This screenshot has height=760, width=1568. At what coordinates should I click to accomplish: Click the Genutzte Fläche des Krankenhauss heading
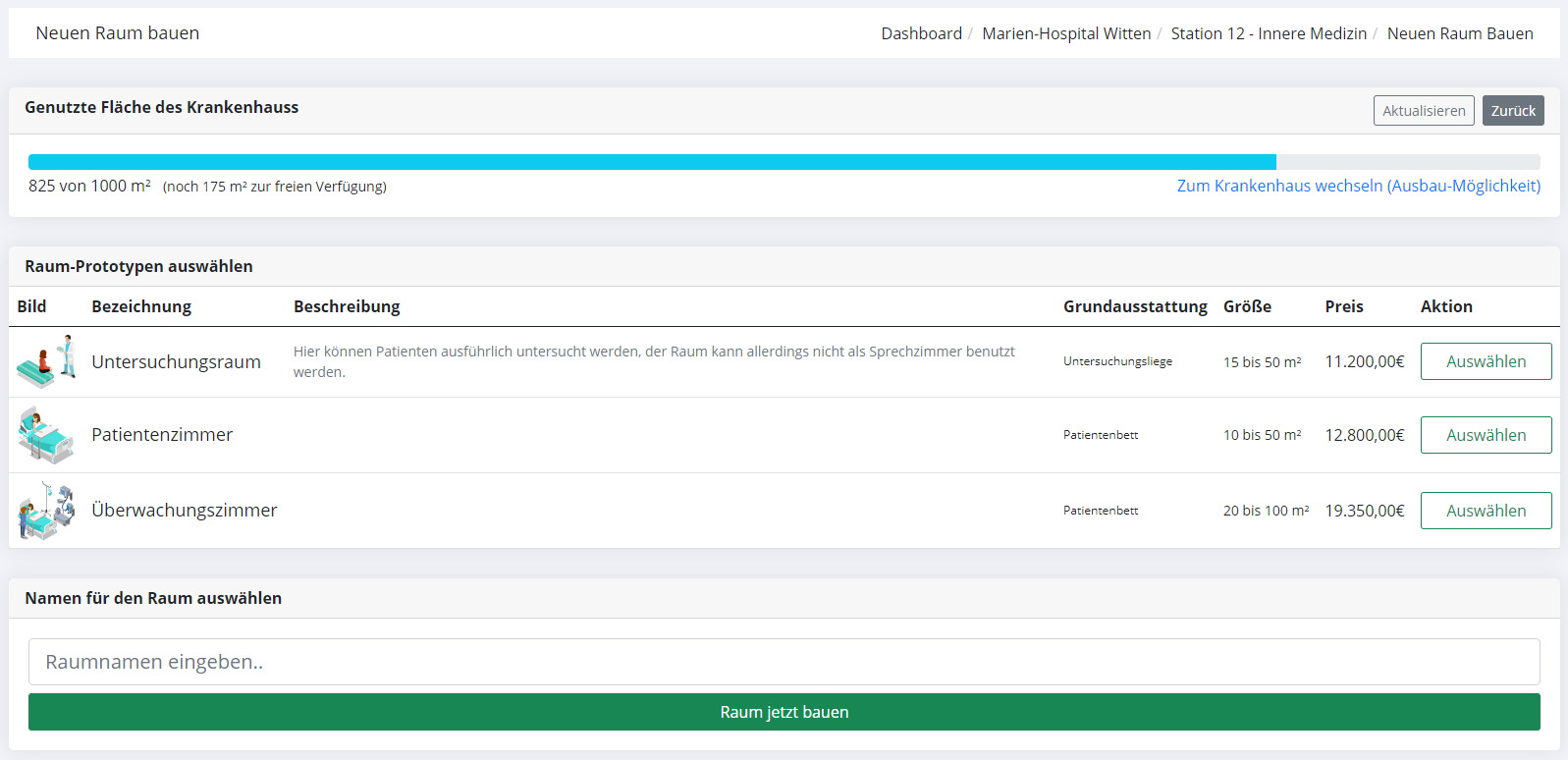(162, 107)
